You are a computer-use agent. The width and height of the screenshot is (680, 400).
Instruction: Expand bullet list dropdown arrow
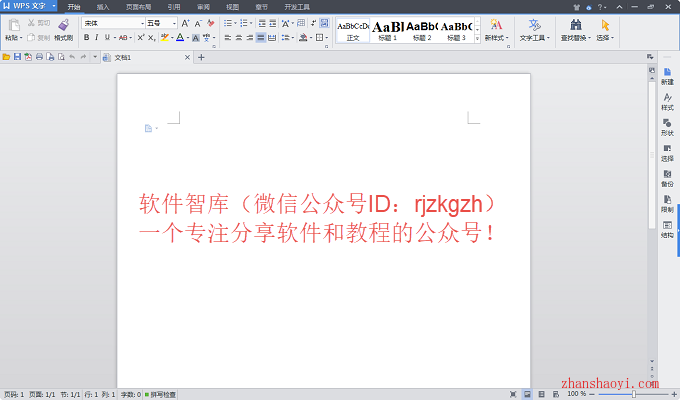(235, 23)
